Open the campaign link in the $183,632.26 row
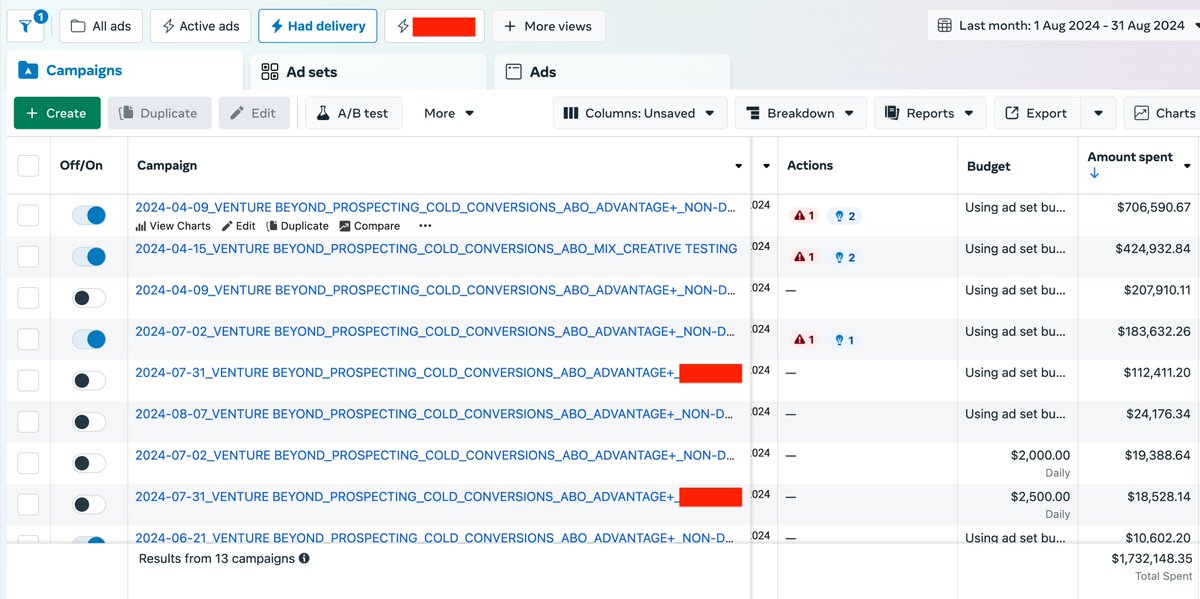Image resolution: width=1200 pixels, height=599 pixels. tap(436, 331)
